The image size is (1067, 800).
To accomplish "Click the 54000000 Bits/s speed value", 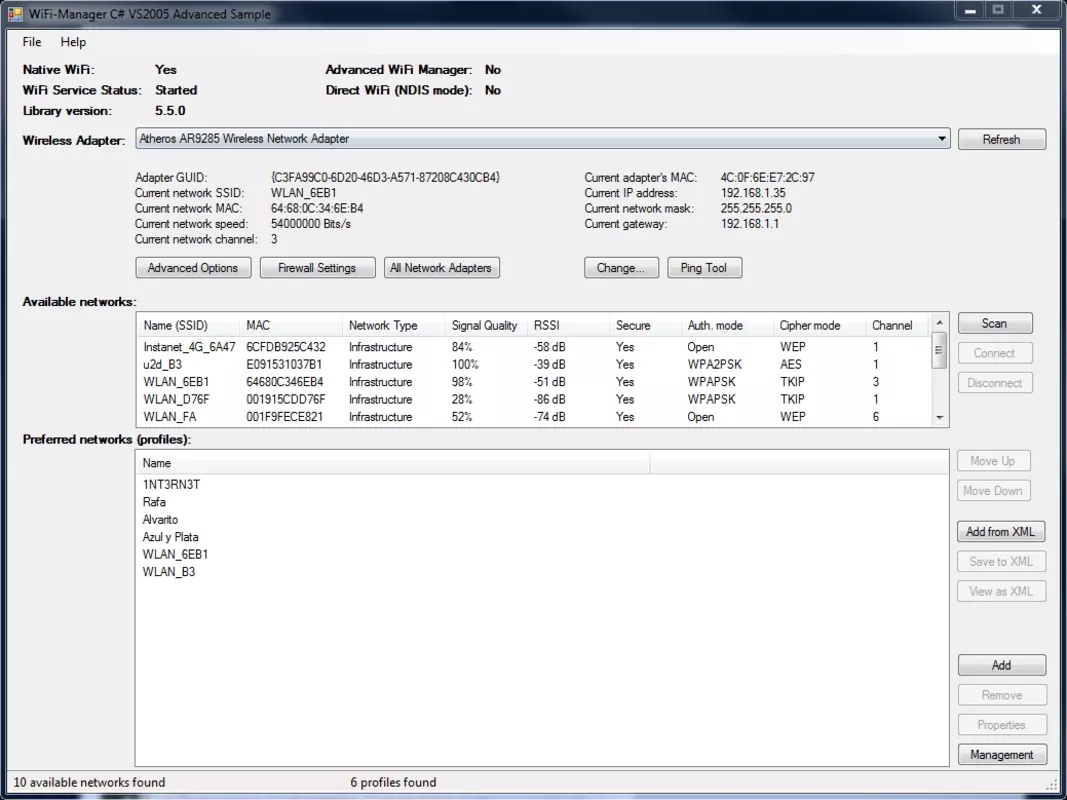I will 311,224.
